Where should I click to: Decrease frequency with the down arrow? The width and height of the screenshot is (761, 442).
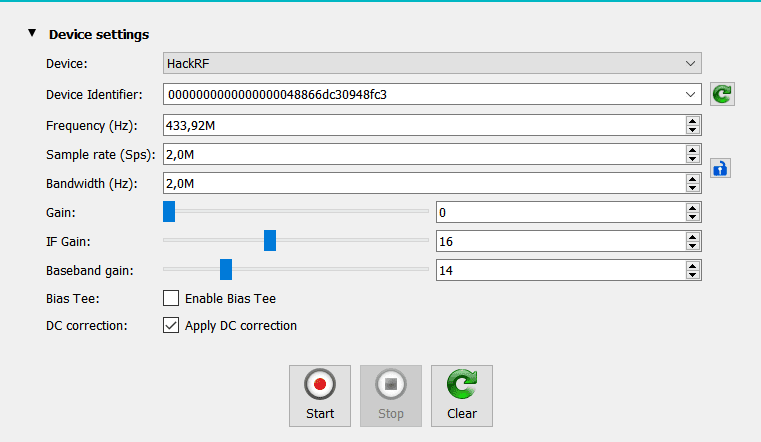coord(693,130)
